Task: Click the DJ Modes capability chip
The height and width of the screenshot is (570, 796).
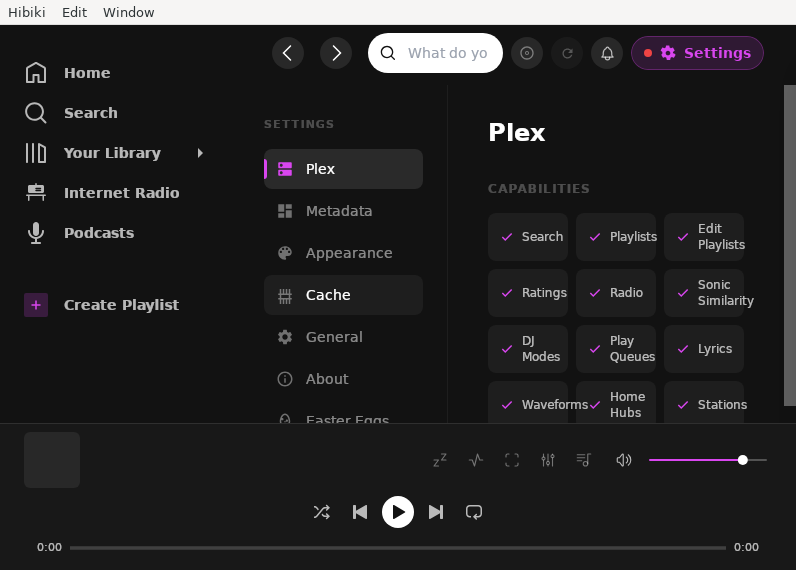Action: pos(528,349)
